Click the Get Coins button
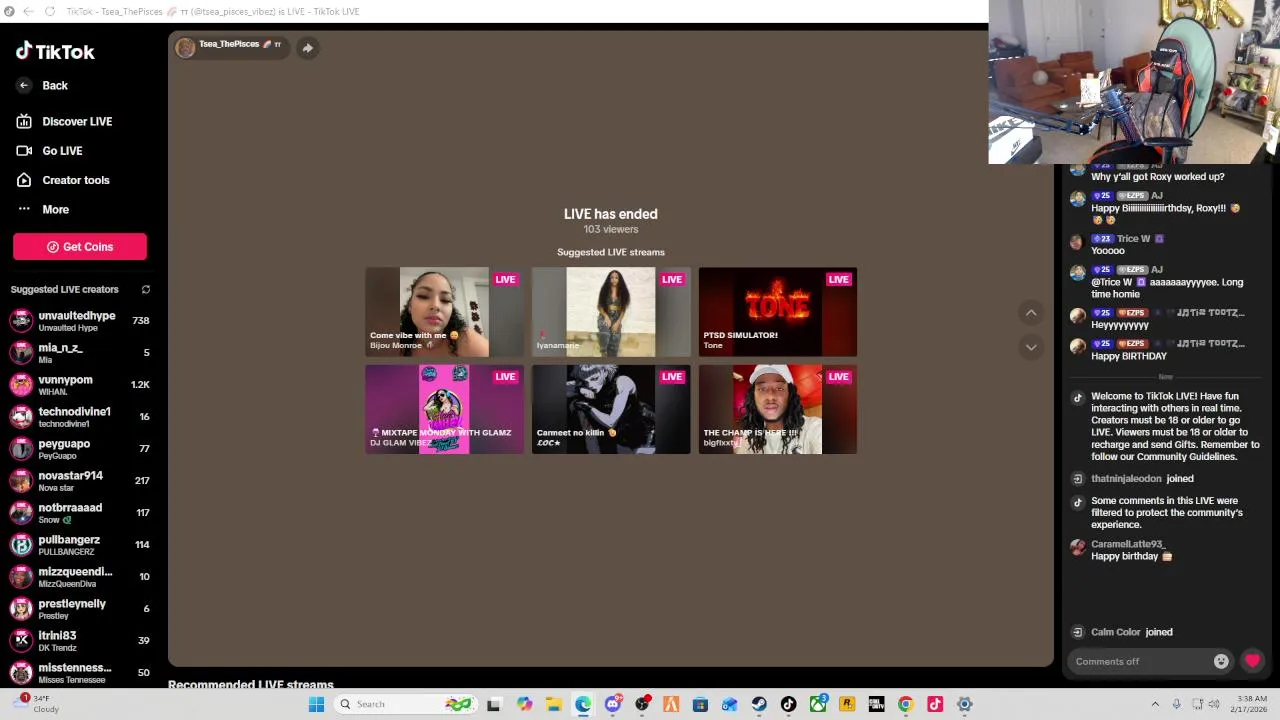Image resolution: width=1280 pixels, height=720 pixels. click(x=80, y=247)
